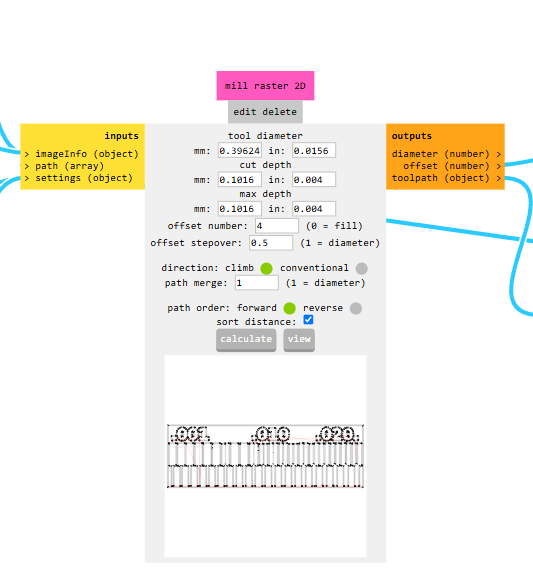Select the path (array) input connector
The image size is (533, 572).
tap(64, 166)
